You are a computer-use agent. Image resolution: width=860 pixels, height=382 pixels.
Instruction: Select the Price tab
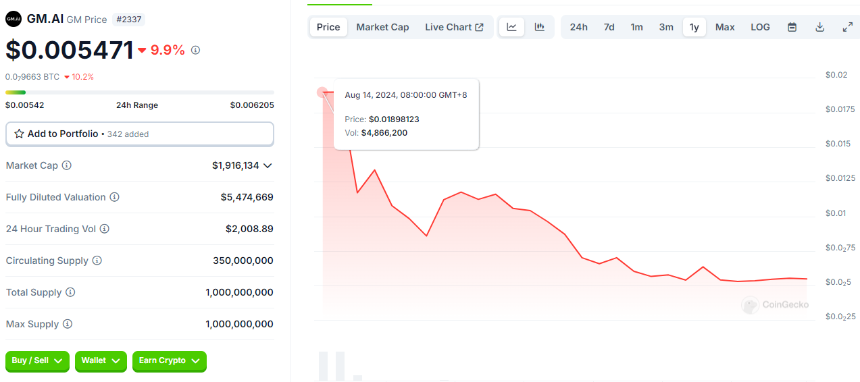coord(329,27)
